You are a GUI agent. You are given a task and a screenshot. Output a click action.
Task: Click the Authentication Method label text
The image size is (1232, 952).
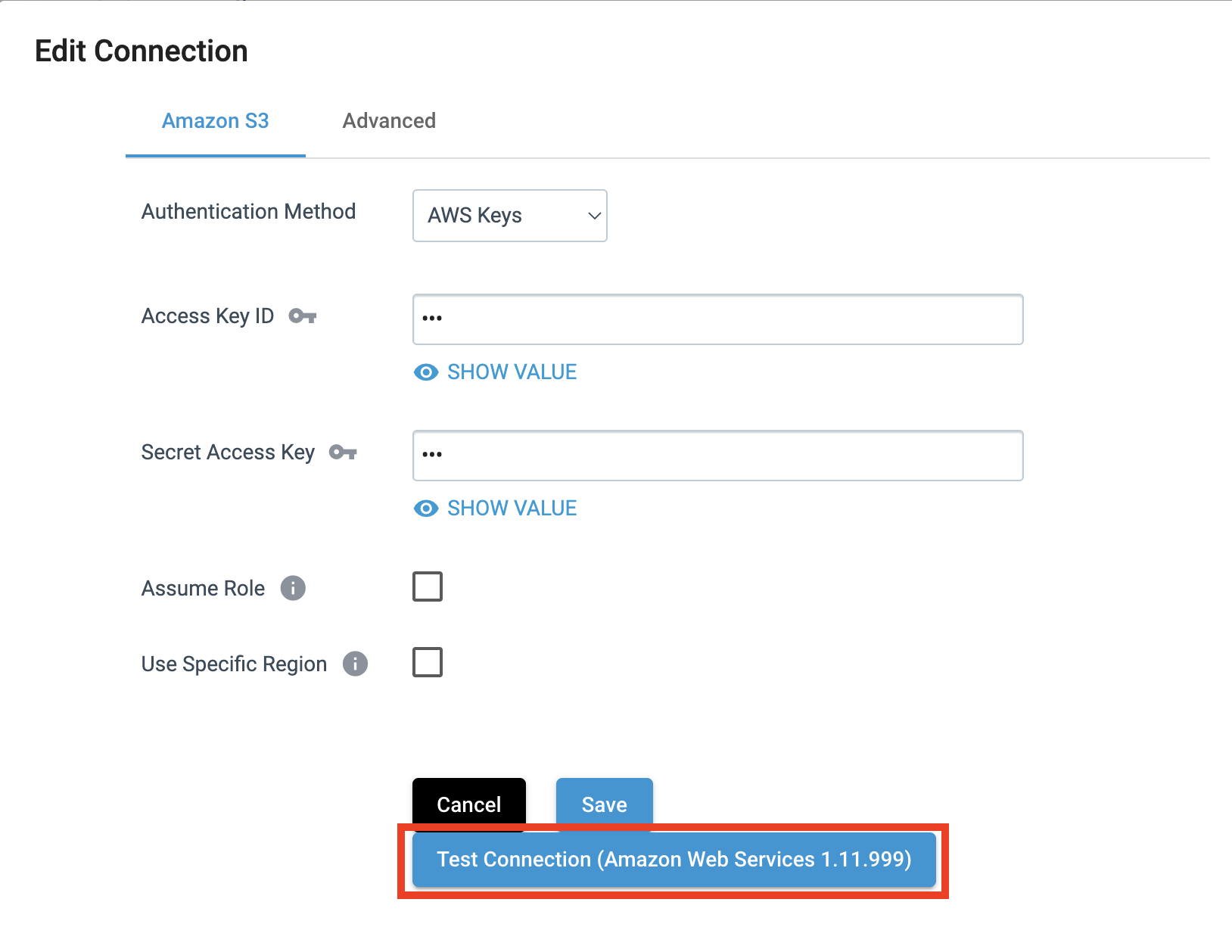[249, 211]
